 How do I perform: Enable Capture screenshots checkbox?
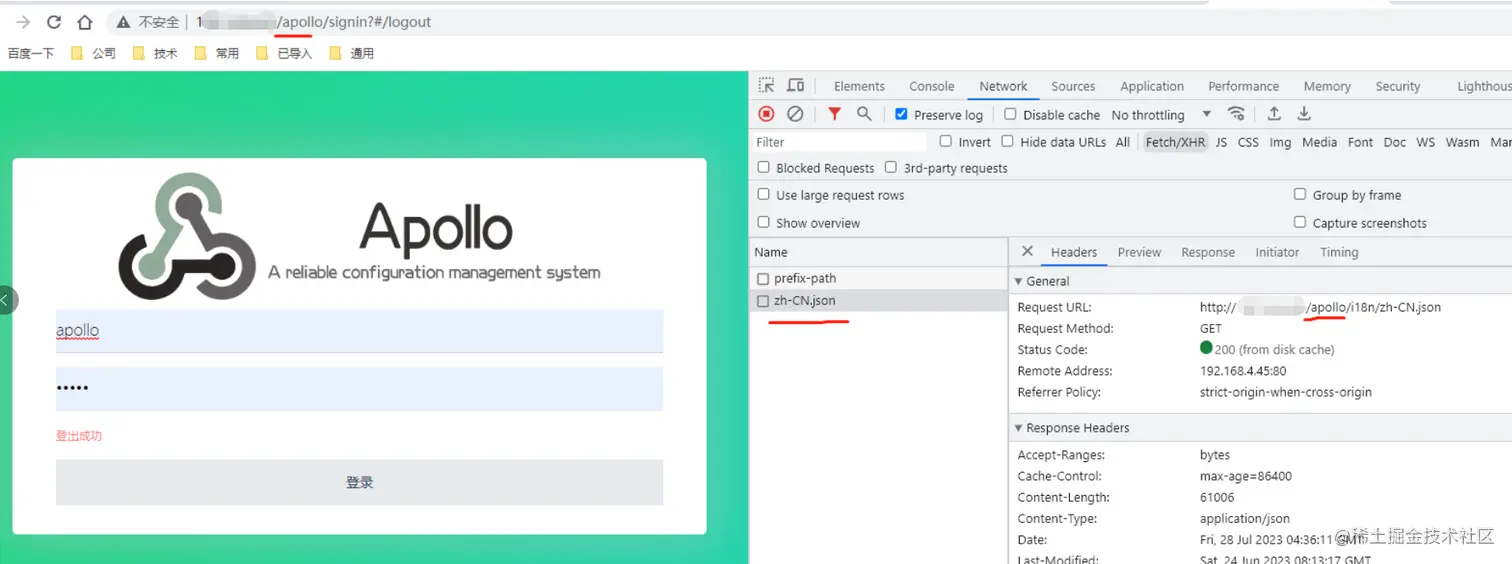(x=1300, y=222)
